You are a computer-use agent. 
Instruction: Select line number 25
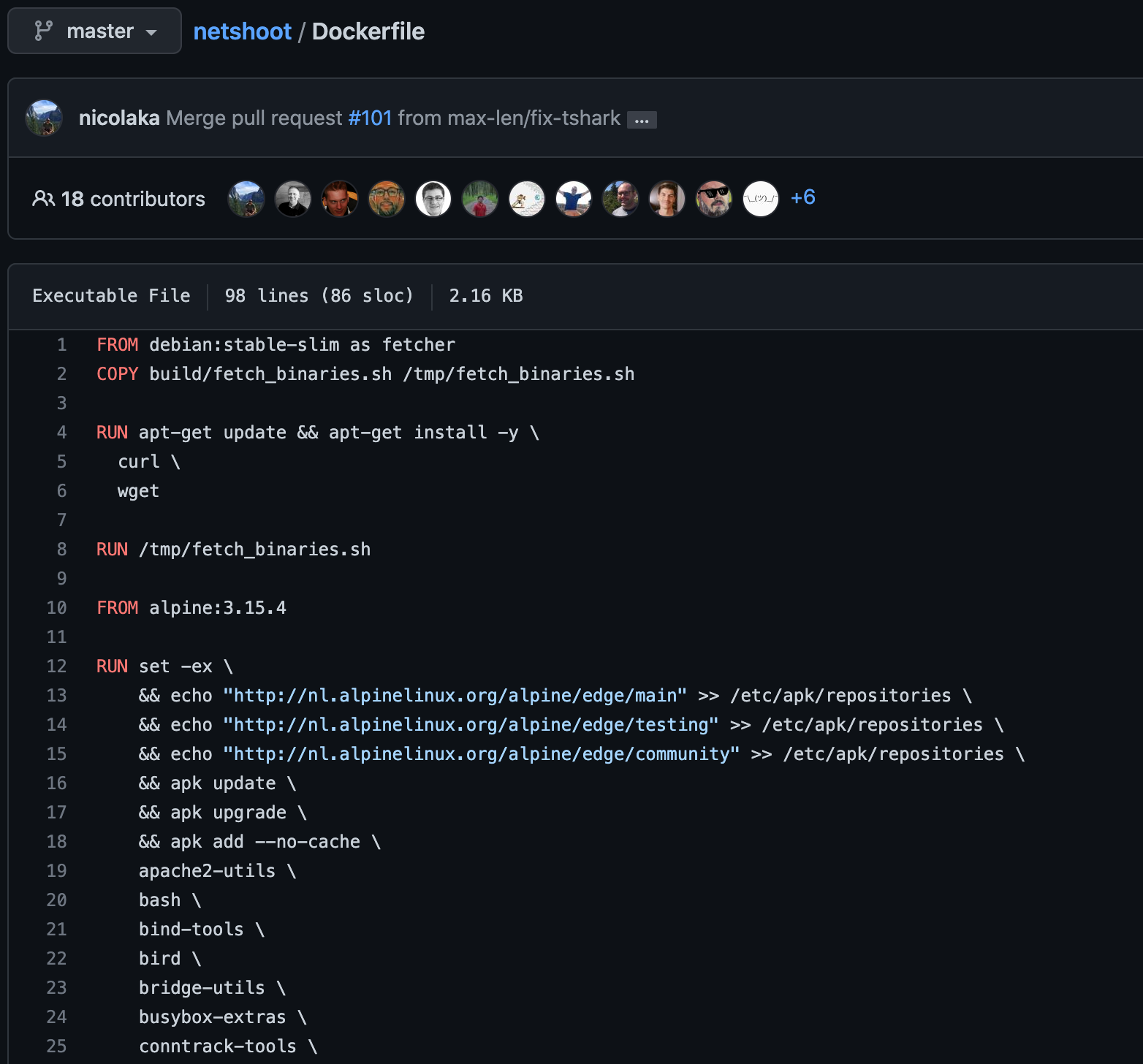(57, 1046)
